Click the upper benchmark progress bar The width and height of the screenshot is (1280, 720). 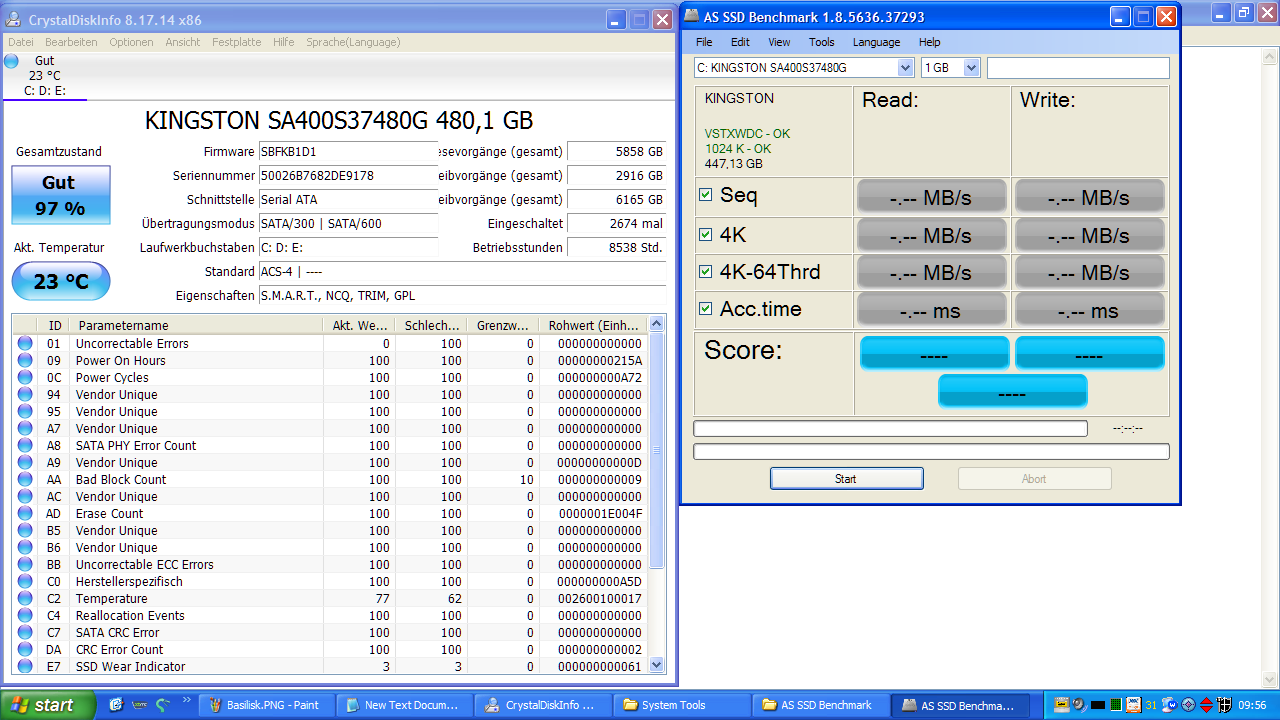click(890, 428)
